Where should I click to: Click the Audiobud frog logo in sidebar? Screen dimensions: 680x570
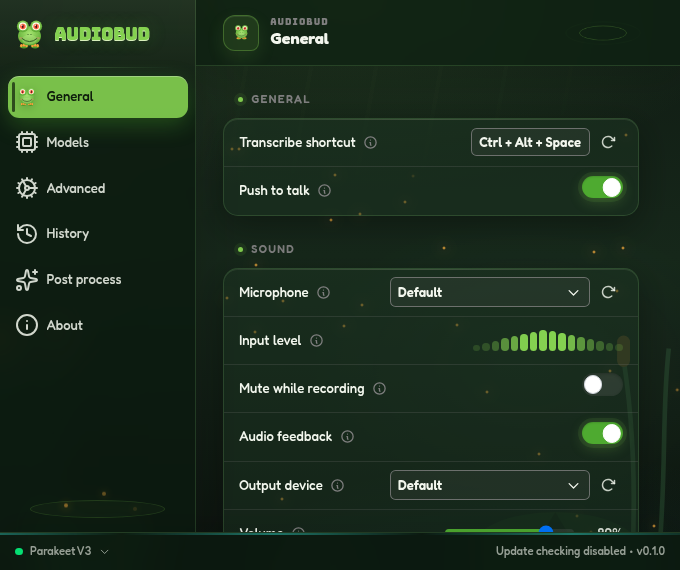(x=29, y=34)
